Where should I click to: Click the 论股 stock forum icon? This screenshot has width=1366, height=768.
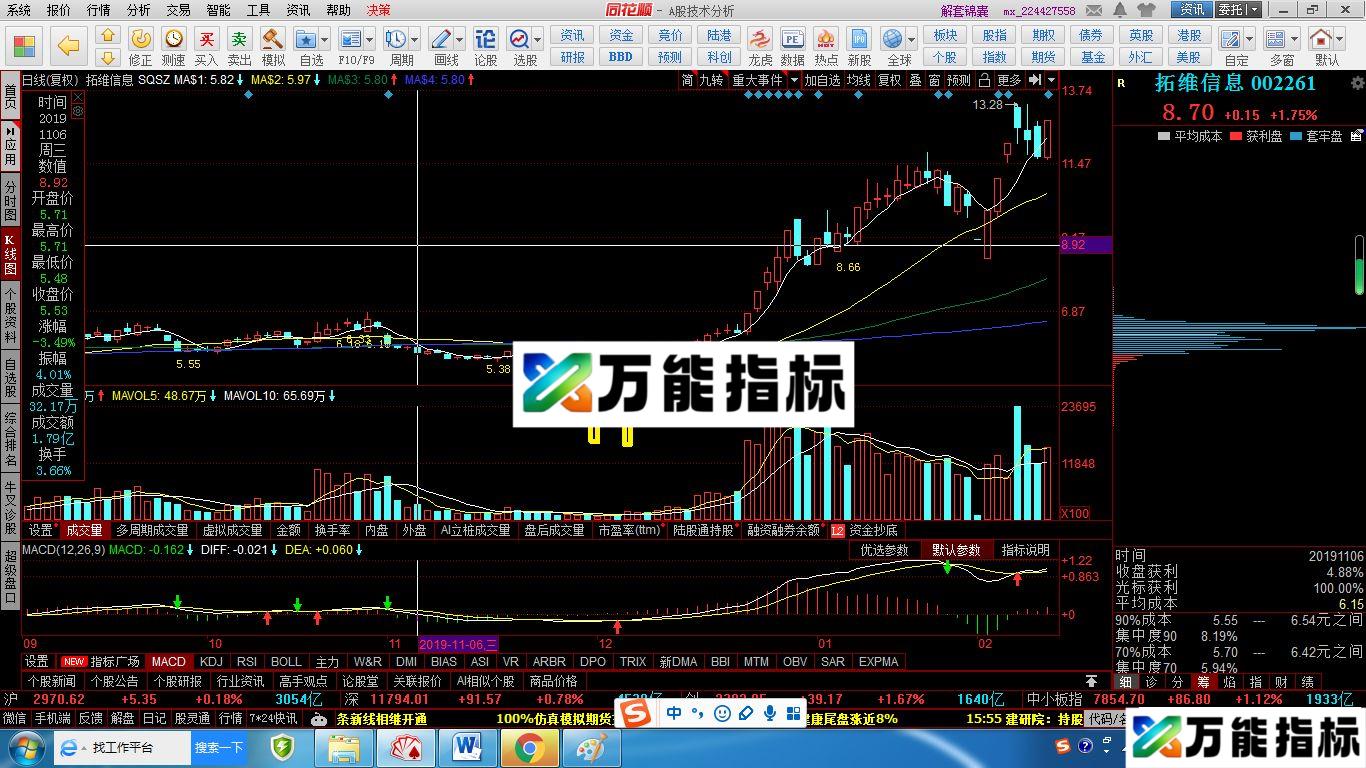coord(486,40)
